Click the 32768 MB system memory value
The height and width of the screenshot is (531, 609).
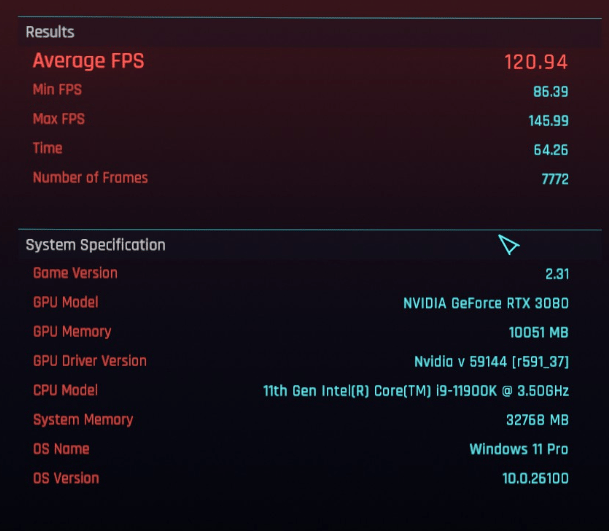click(x=538, y=420)
